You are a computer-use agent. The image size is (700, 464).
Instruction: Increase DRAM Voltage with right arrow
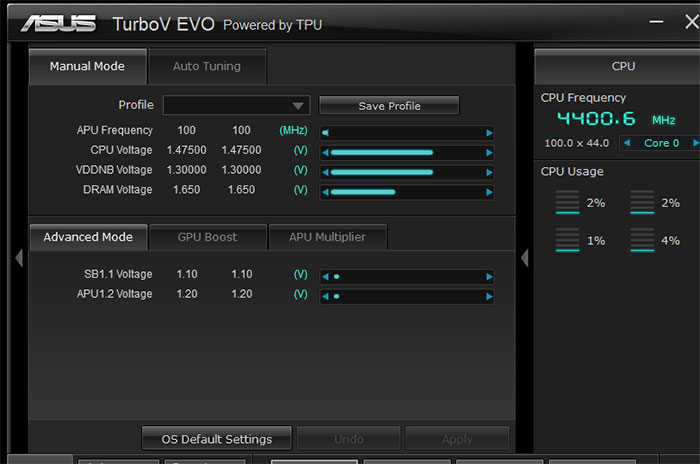click(x=489, y=192)
